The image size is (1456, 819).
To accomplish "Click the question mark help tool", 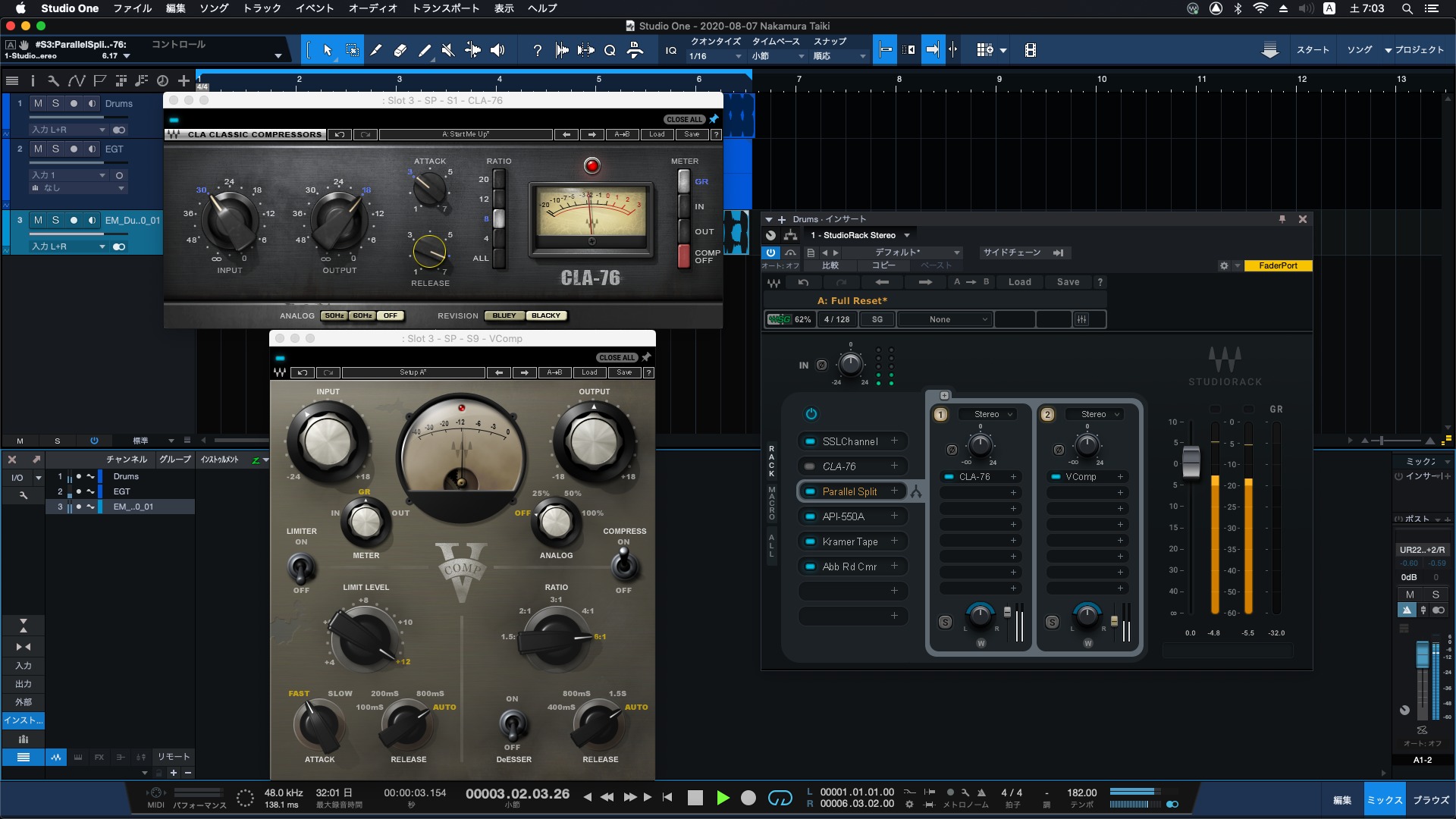I will point(538,50).
